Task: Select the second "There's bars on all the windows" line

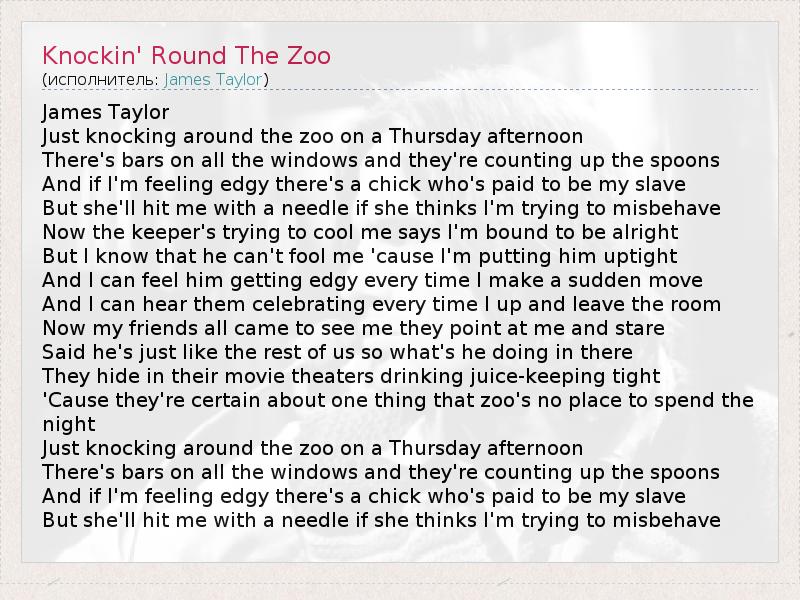Action: [x=381, y=472]
